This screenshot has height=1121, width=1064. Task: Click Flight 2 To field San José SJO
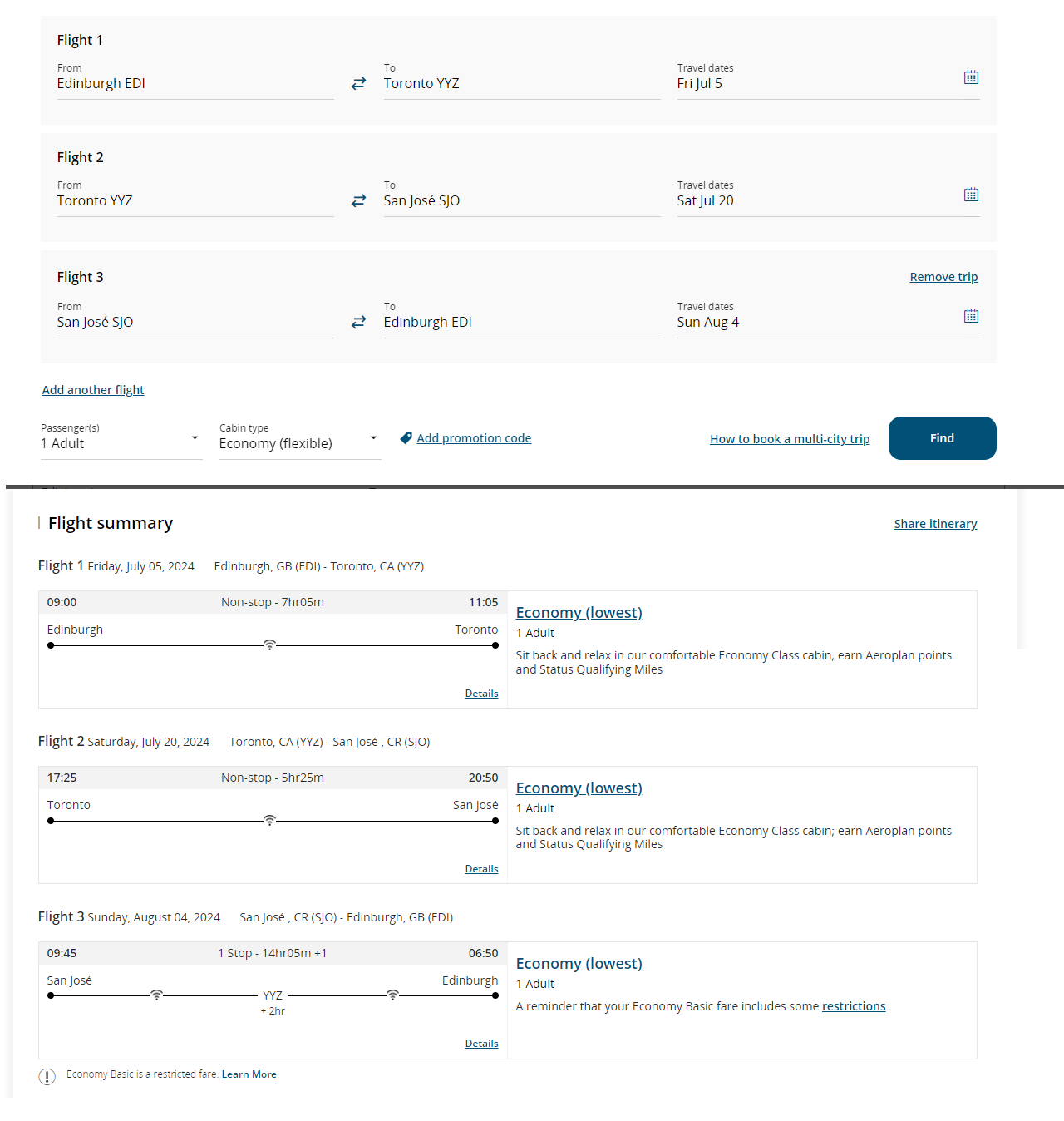pos(522,201)
